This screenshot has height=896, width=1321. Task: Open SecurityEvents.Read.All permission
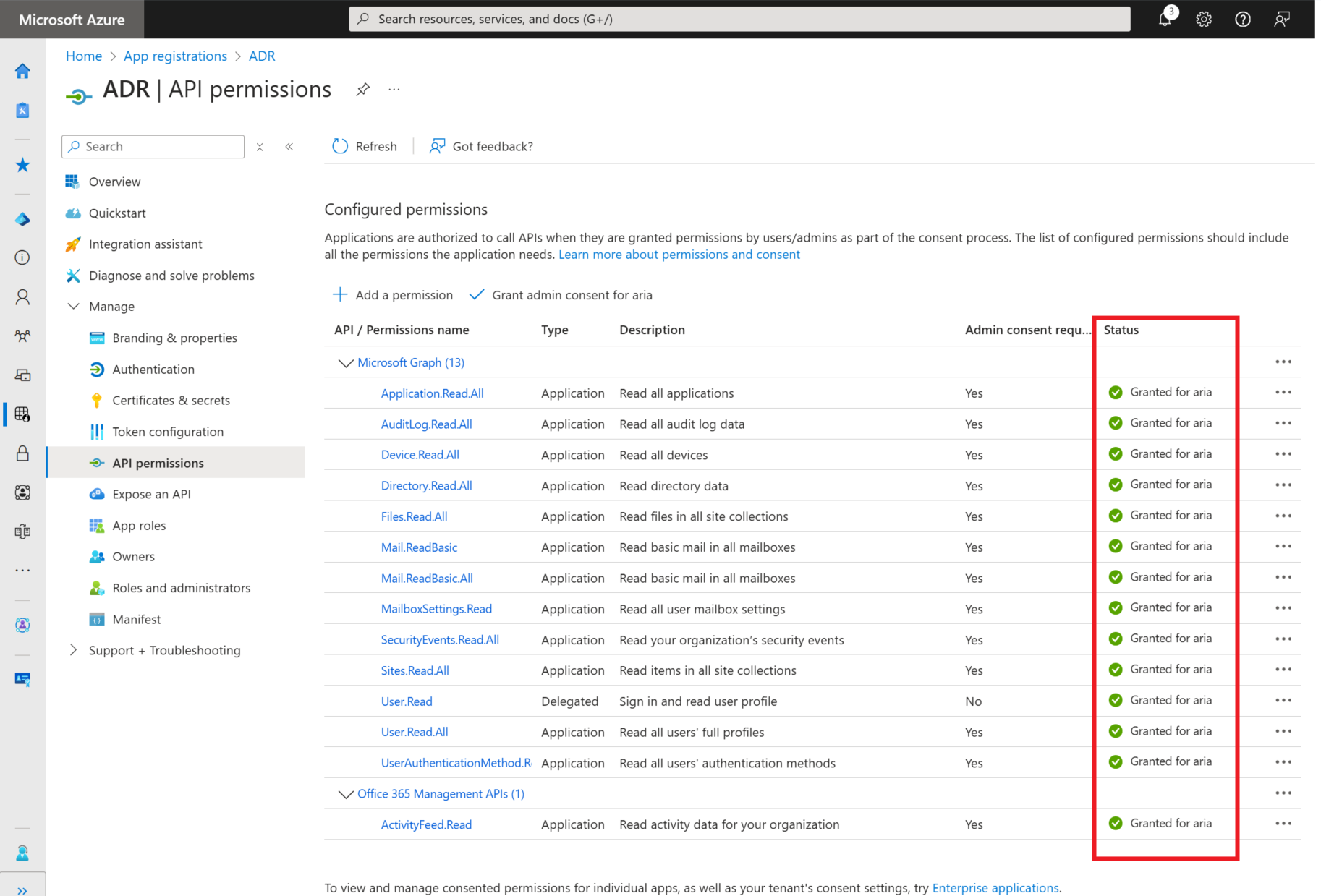(440, 640)
